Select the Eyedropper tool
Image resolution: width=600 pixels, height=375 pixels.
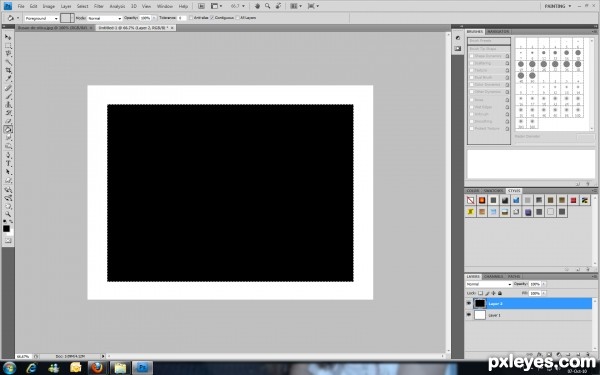click(8, 78)
